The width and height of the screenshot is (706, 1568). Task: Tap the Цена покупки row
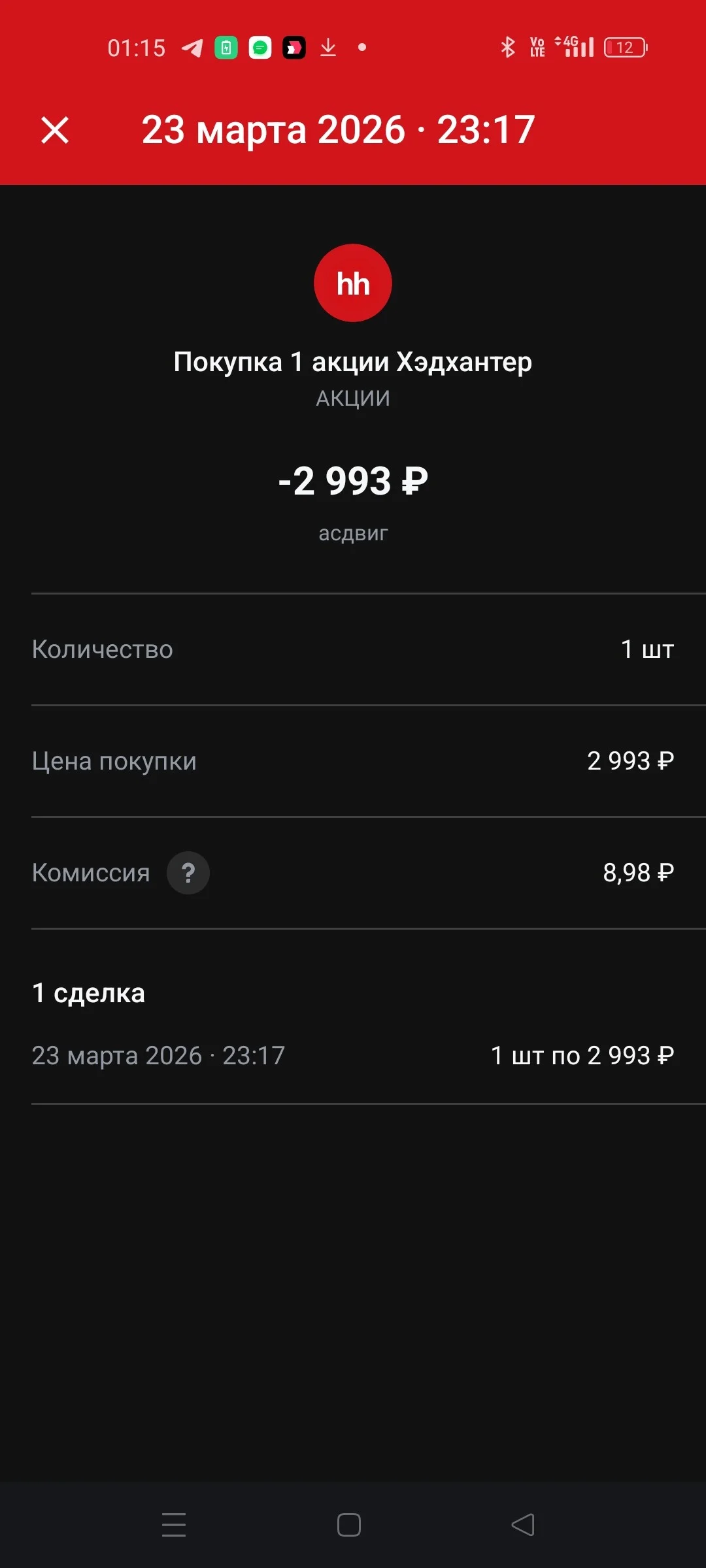353,761
